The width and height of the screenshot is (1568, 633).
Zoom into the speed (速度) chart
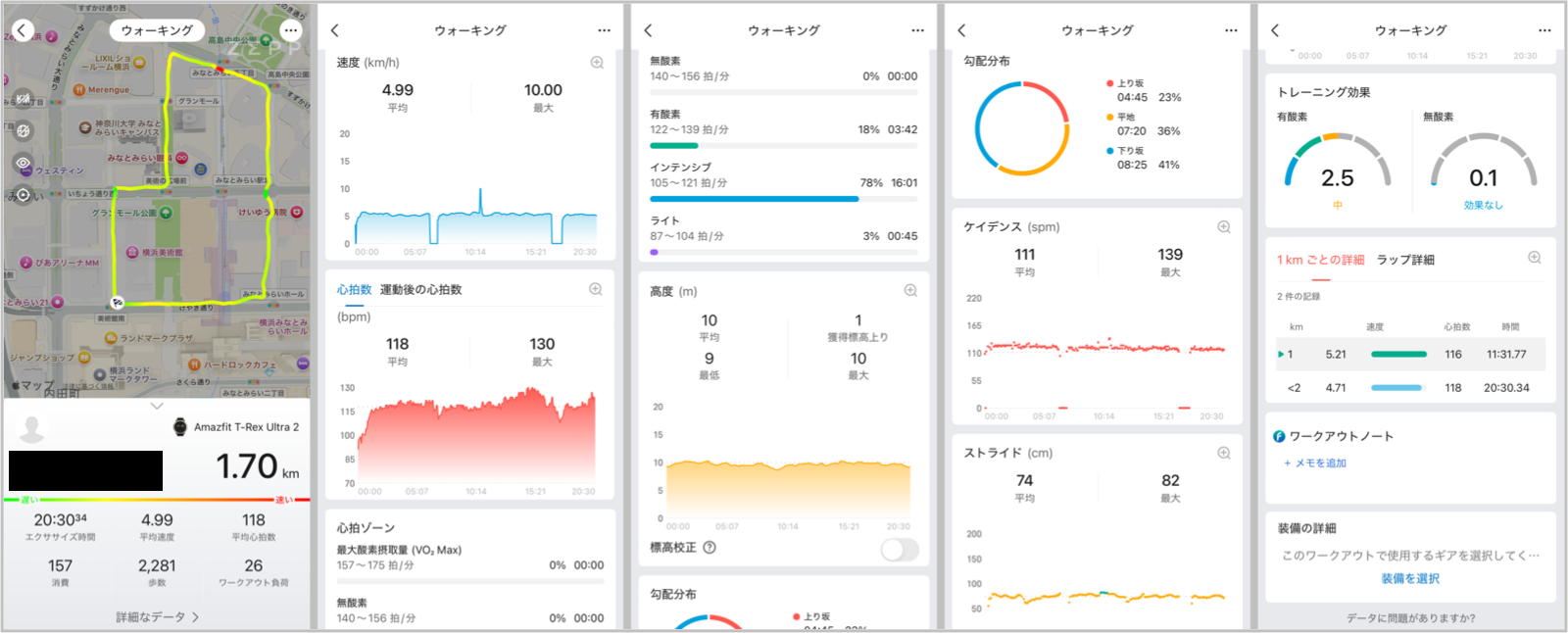[597, 63]
